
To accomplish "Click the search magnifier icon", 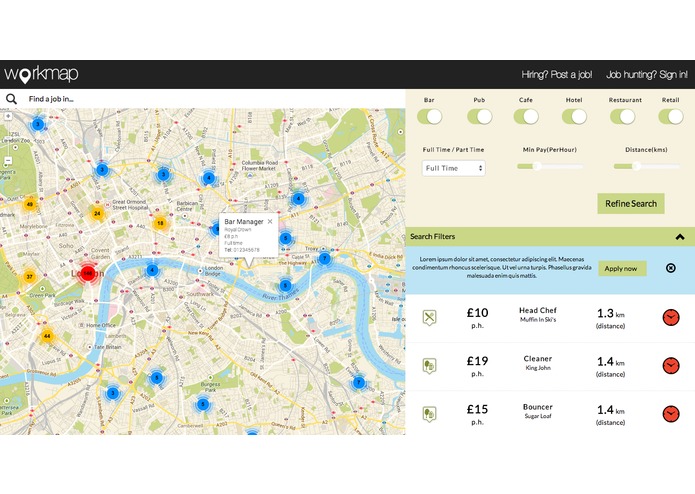I will [x=12, y=99].
